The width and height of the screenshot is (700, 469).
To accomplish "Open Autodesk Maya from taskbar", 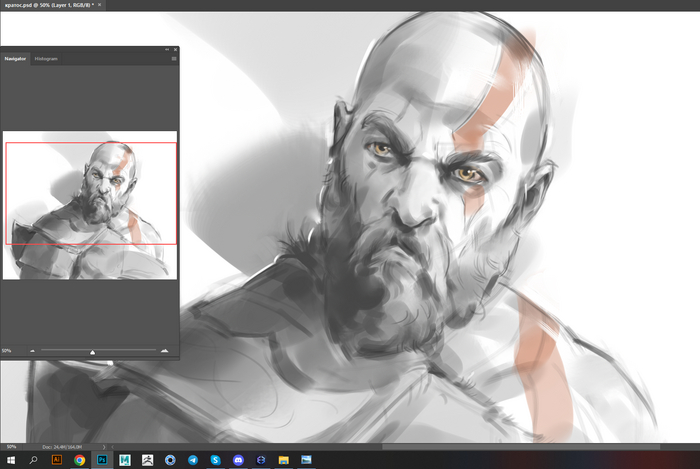I will pyautogui.click(x=125, y=460).
